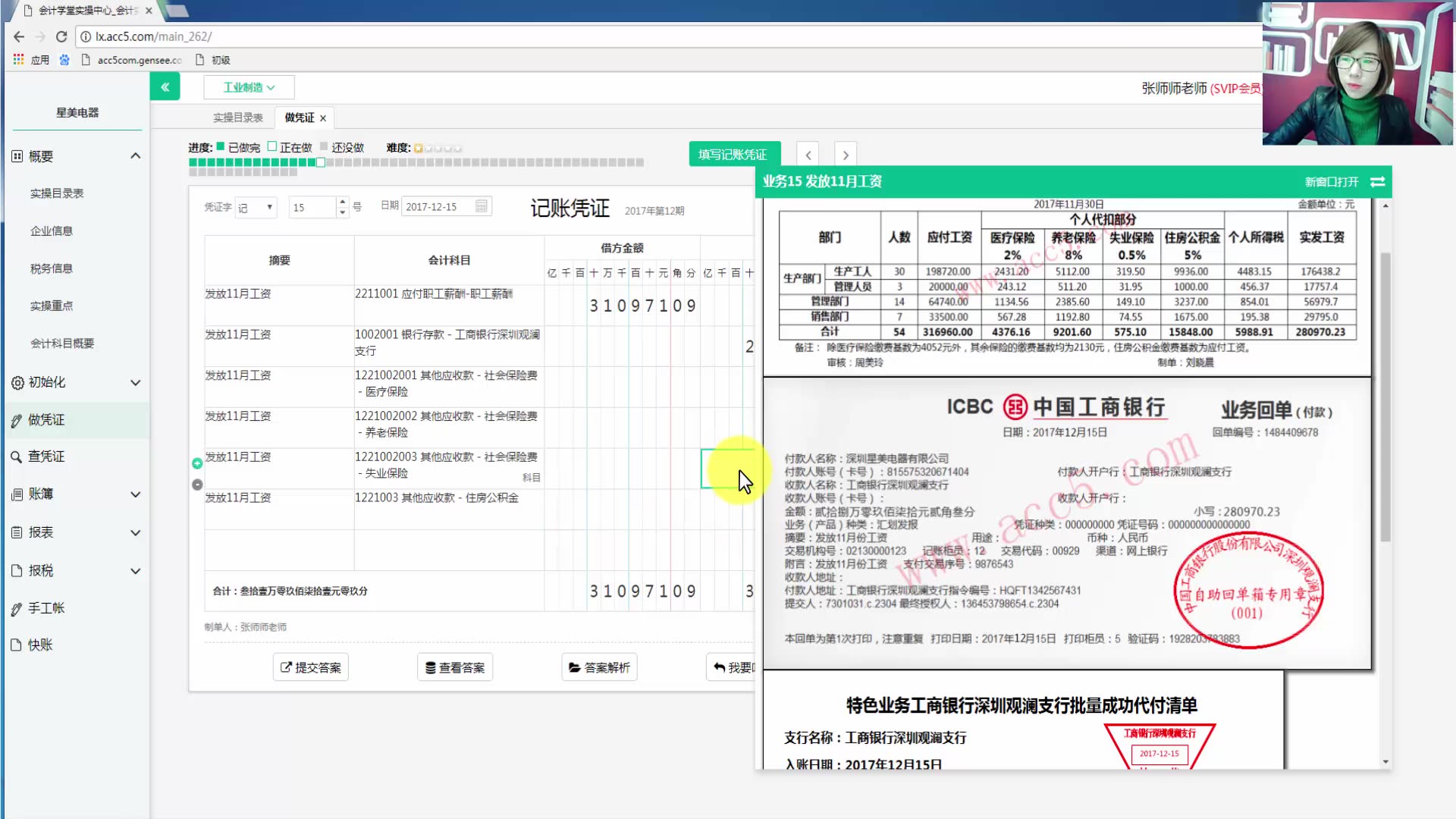Collapse the sidebar with the « icon
This screenshot has width=1456, height=819.
165,86
